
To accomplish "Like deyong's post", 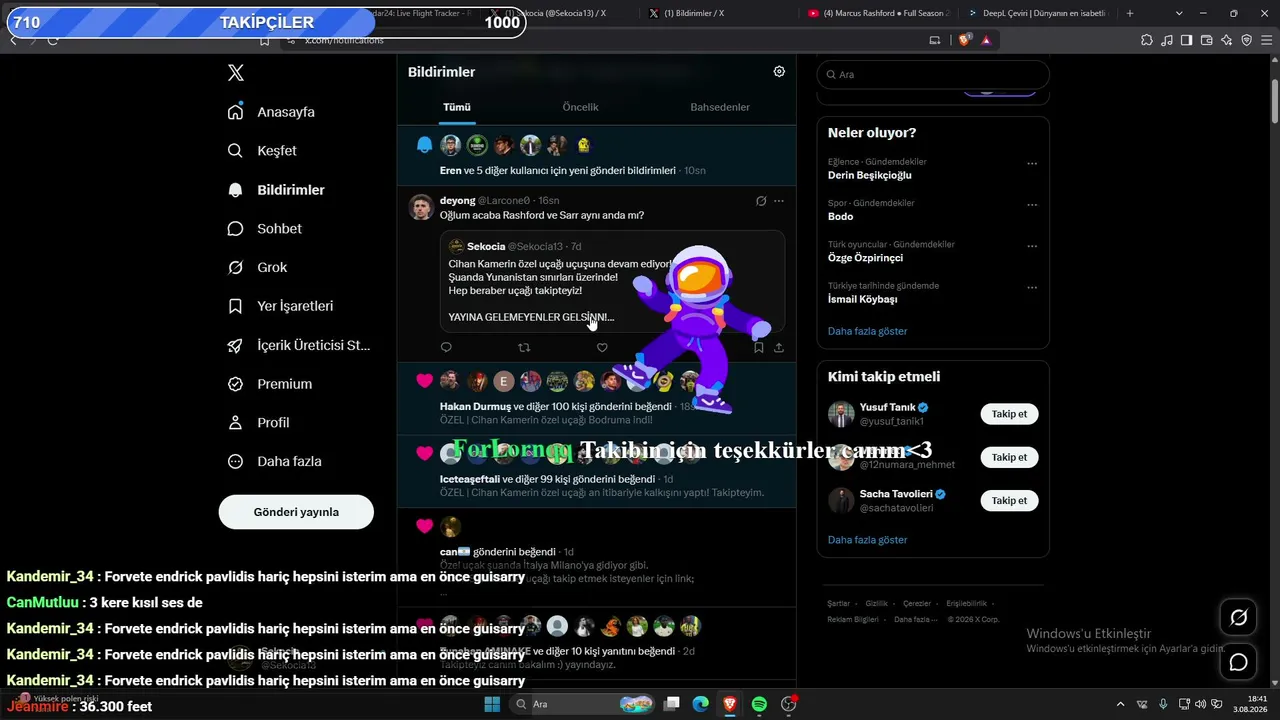I will [602, 348].
